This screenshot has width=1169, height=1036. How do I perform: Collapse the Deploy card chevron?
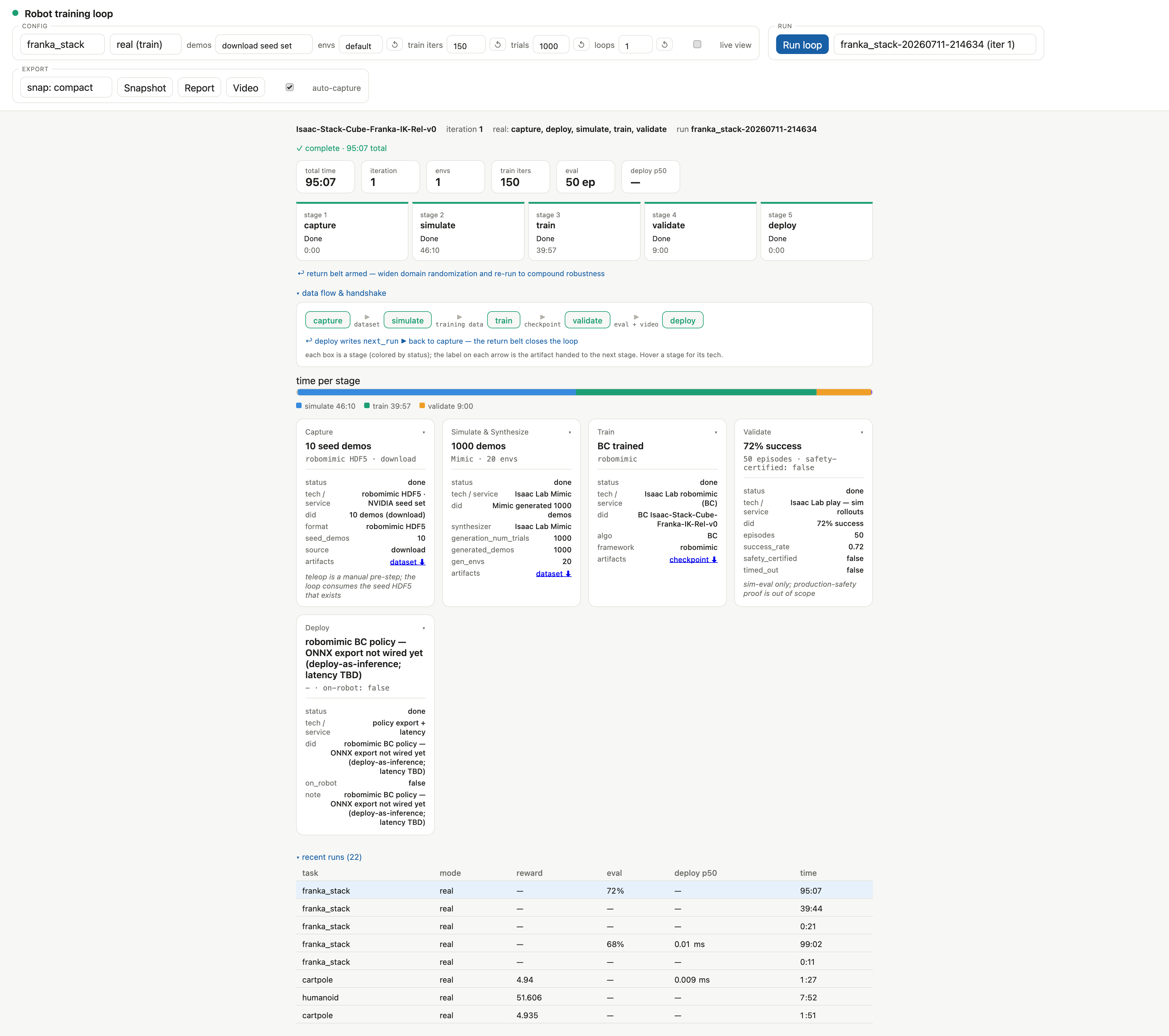click(x=424, y=628)
